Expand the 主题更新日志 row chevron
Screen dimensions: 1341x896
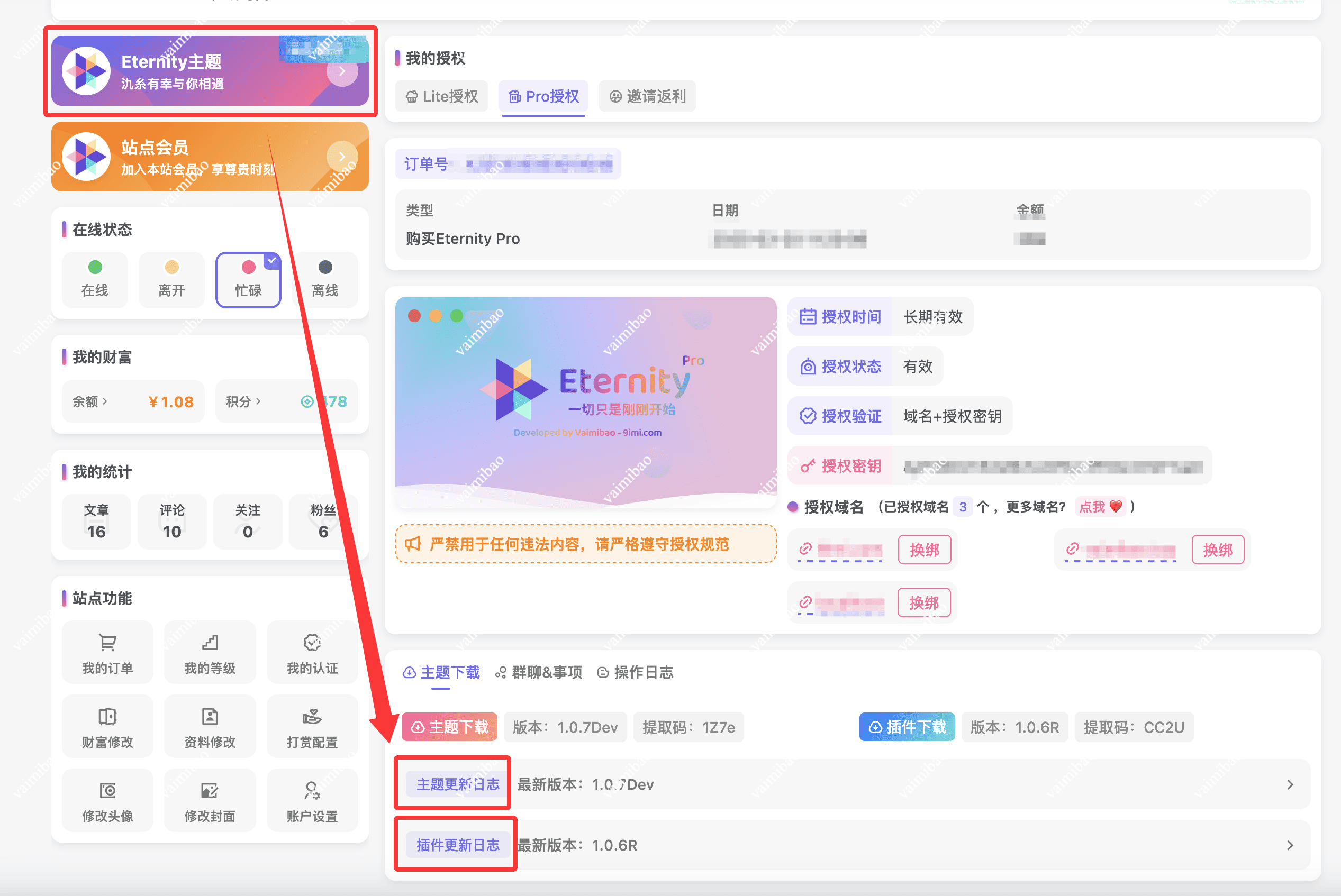1290,784
